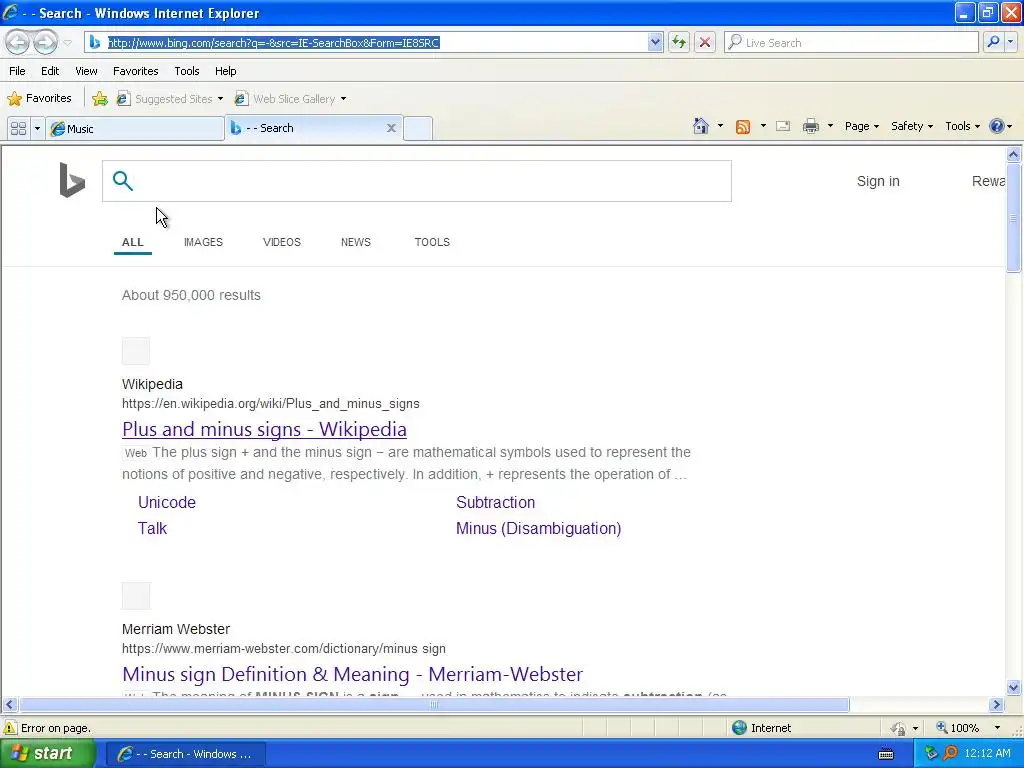This screenshot has height=768, width=1024.
Task: Click the Bing logo
Action: click(x=72, y=180)
